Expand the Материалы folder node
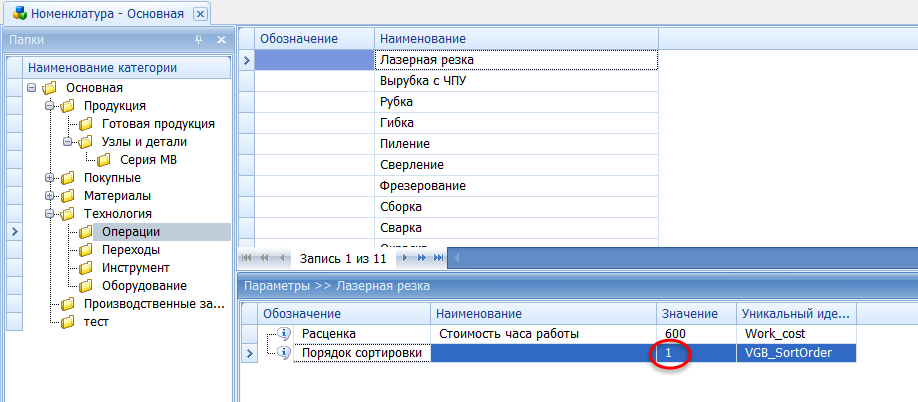The image size is (918, 402). (x=50, y=196)
